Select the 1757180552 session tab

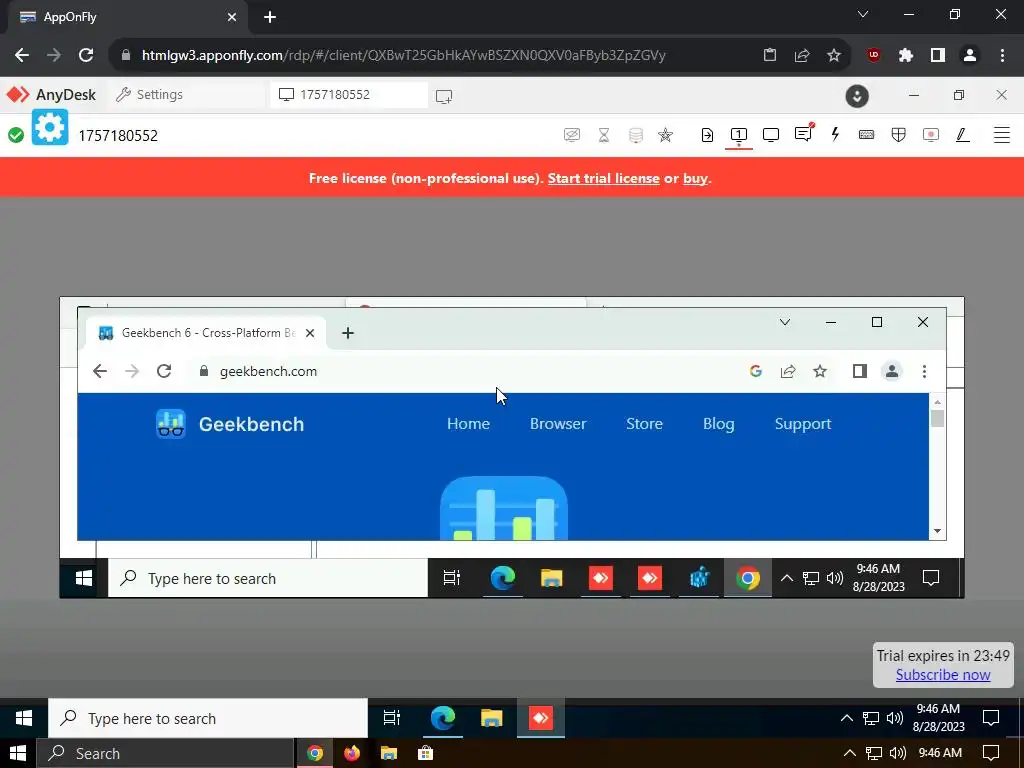point(349,95)
